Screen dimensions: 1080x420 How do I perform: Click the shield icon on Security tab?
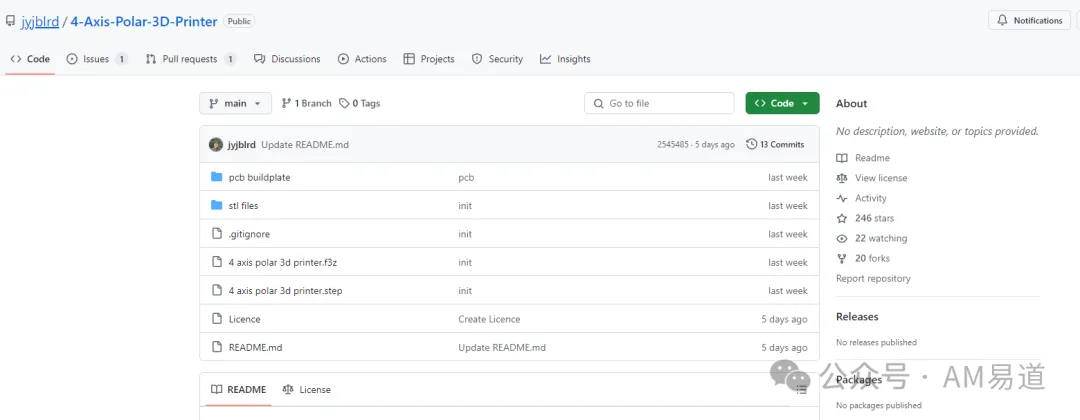point(477,59)
